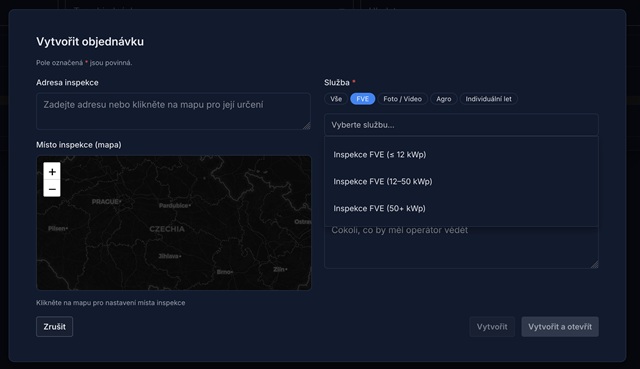This screenshot has height=369, width=640.
Task: Click Prague on the inspection map
Action: (x=106, y=202)
